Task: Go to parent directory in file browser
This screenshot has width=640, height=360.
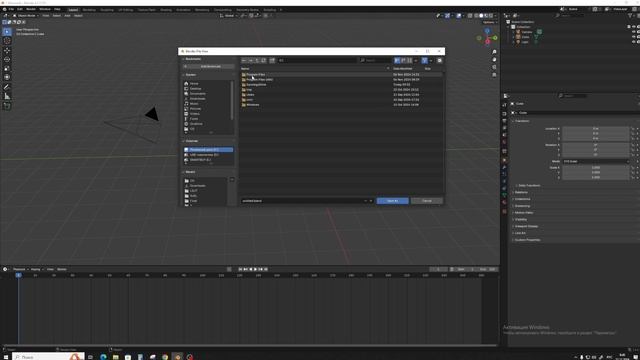Action: tap(257, 60)
